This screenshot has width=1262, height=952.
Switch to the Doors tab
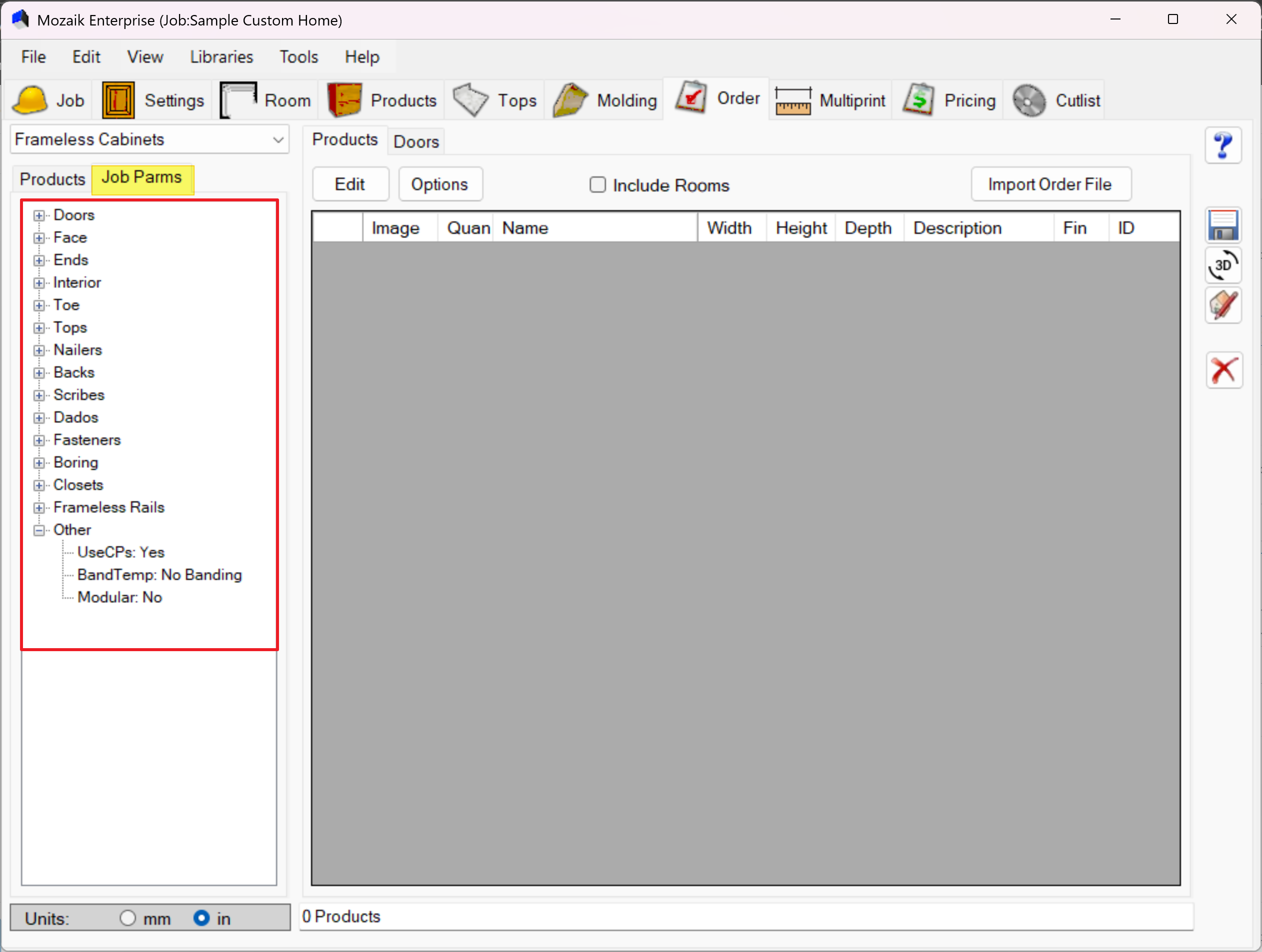click(x=416, y=141)
